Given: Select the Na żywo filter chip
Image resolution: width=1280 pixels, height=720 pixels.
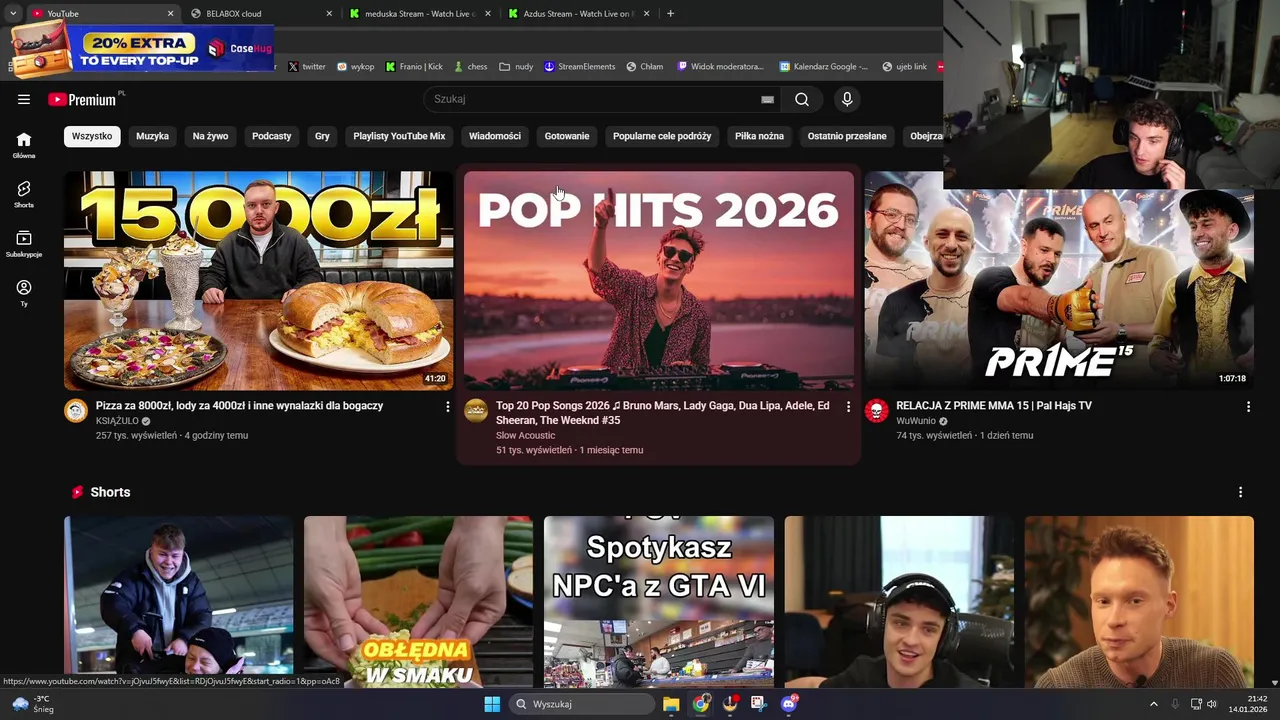Looking at the screenshot, I should pyautogui.click(x=210, y=136).
